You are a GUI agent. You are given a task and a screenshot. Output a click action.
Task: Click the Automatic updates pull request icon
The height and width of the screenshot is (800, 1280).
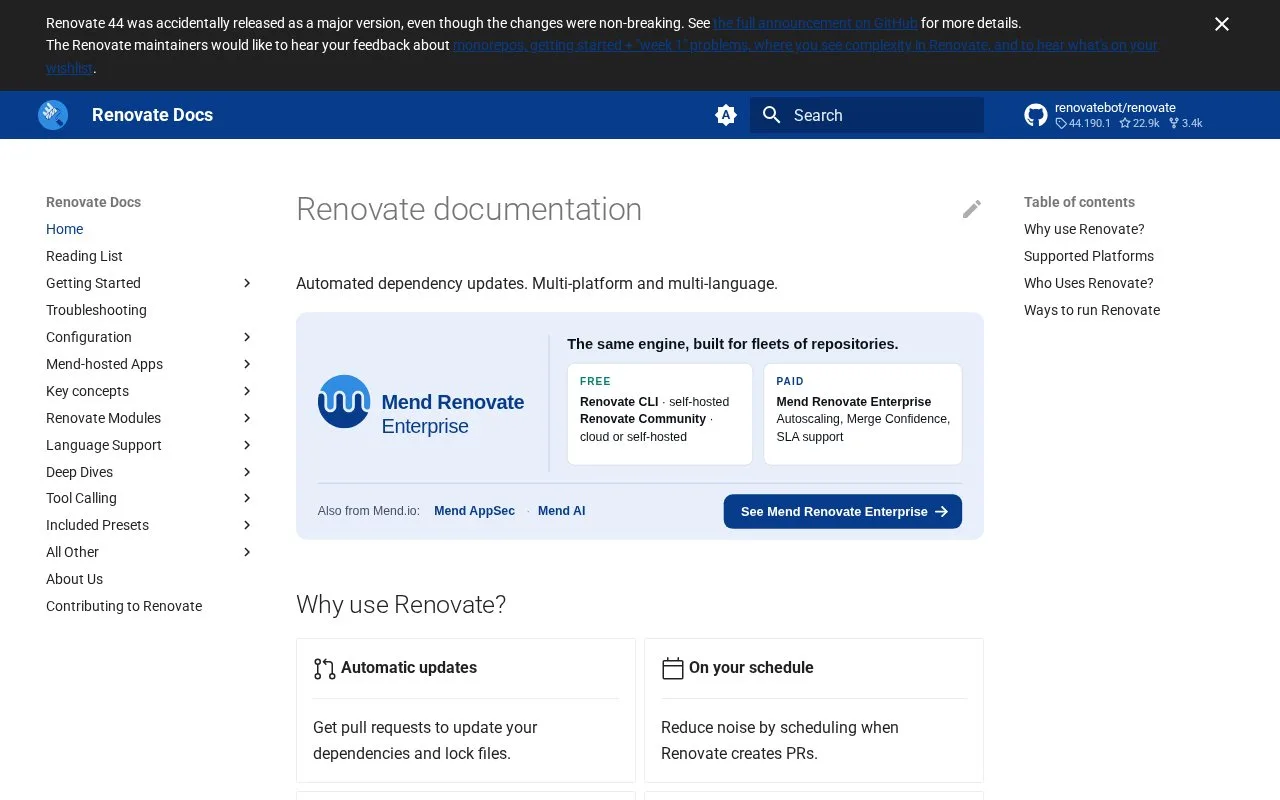[324, 668]
